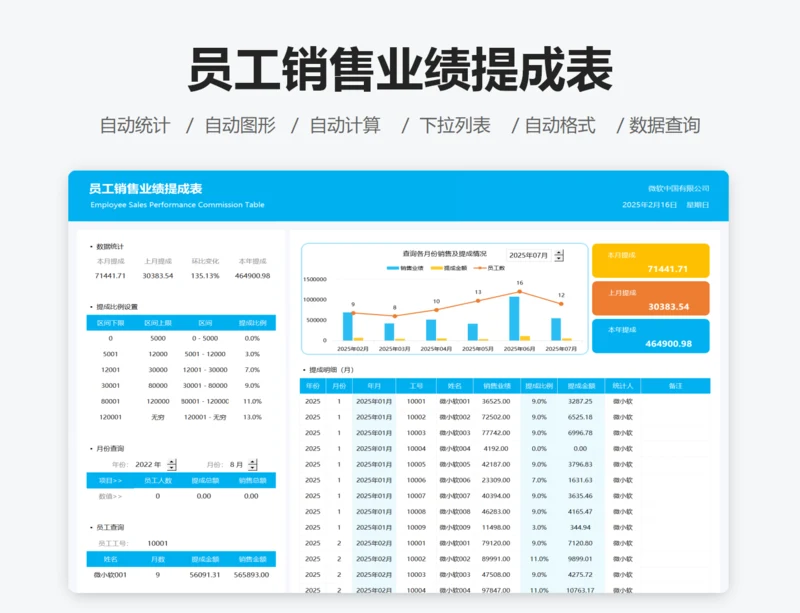The width and height of the screenshot is (800, 613).
Task: Select the tall blue bar for 2025年06月
Action: pyautogui.click(x=514, y=318)
